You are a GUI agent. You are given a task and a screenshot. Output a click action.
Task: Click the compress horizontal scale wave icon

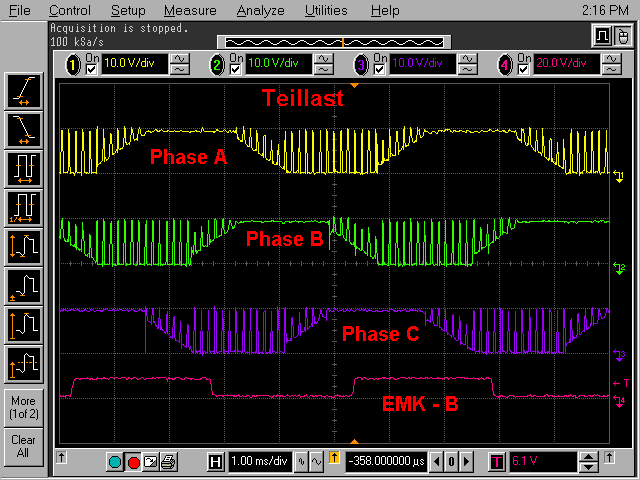[302, 462]
